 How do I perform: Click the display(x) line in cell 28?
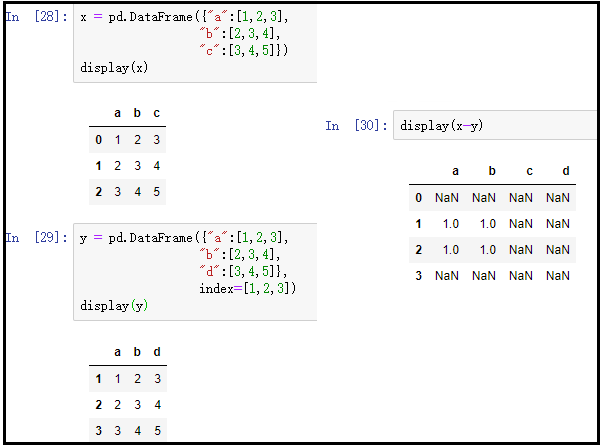pos(114,68)
